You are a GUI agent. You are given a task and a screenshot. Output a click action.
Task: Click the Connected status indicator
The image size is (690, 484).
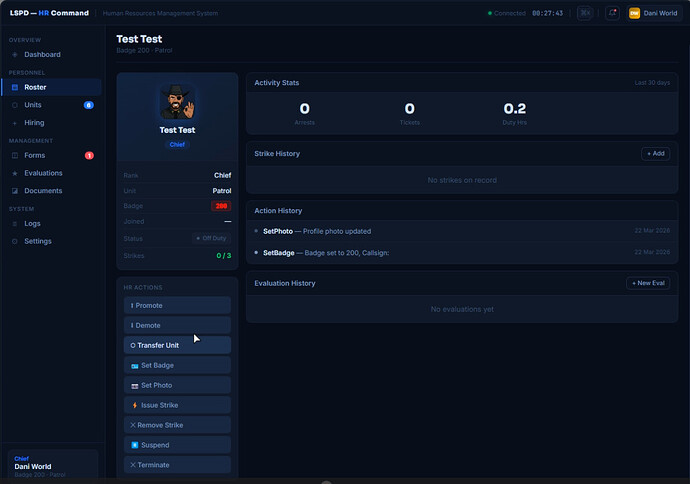[x=506, y=13]
